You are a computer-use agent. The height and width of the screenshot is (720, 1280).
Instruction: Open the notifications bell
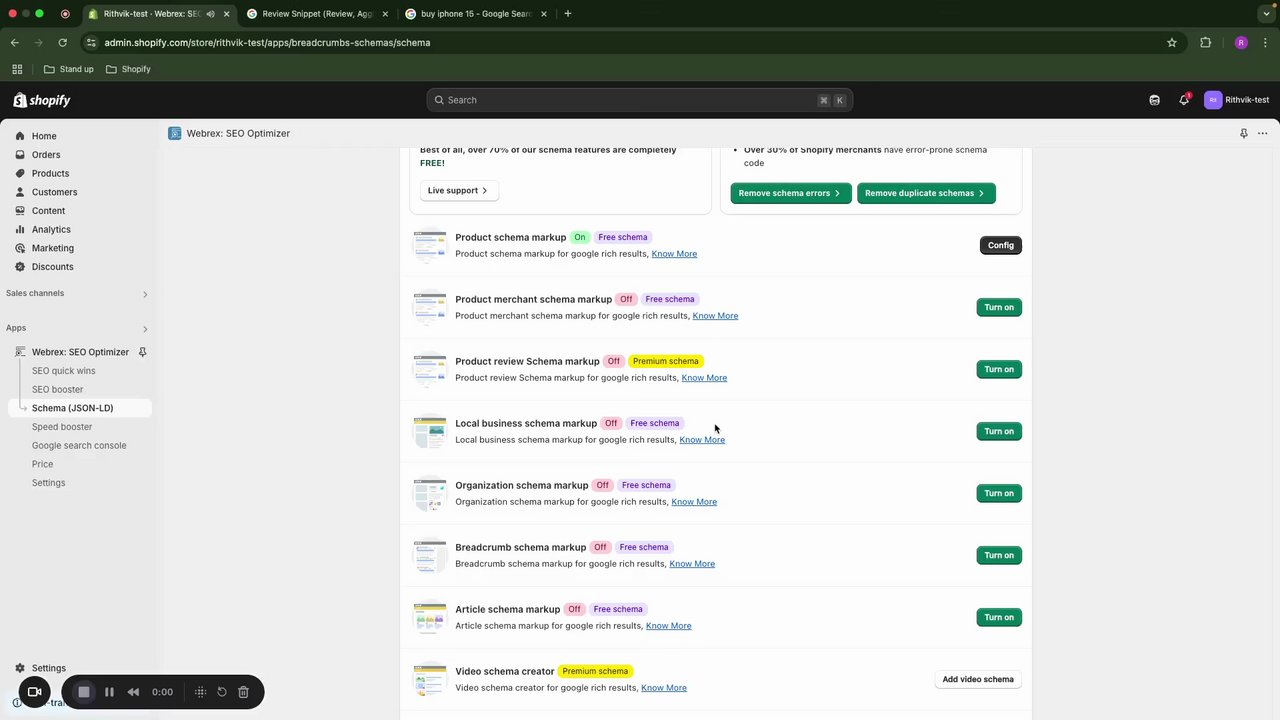pos(1184,100)
